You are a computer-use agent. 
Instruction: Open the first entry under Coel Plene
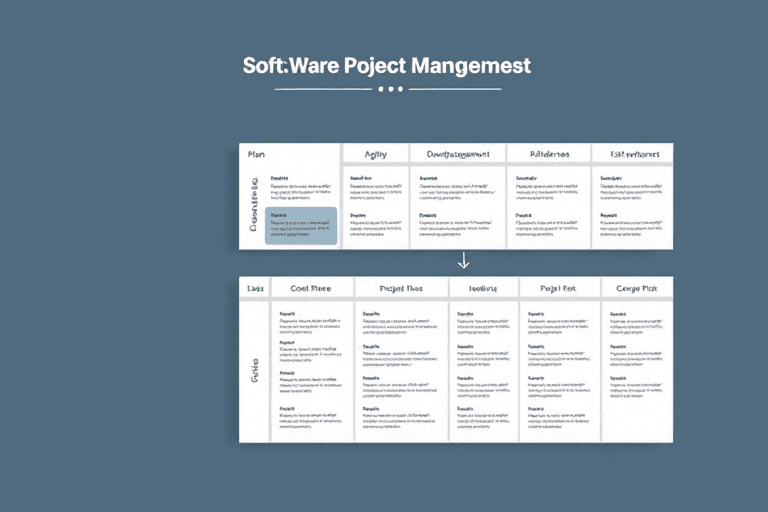310,322
